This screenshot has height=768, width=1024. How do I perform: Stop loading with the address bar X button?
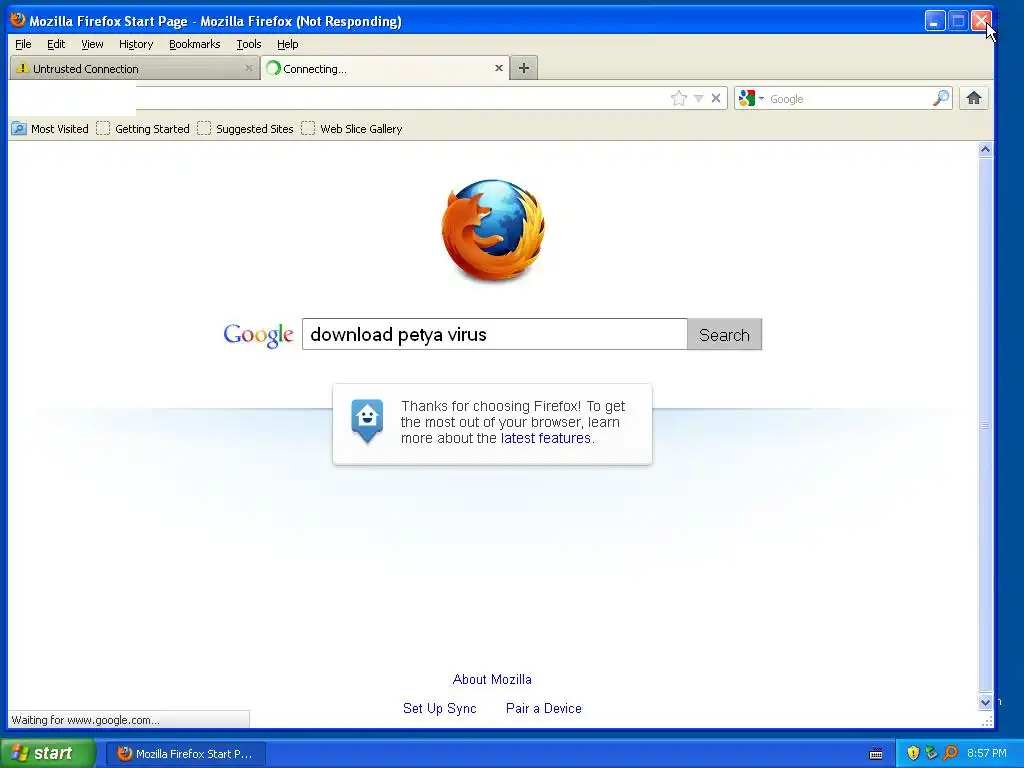[x=716, y=99]
